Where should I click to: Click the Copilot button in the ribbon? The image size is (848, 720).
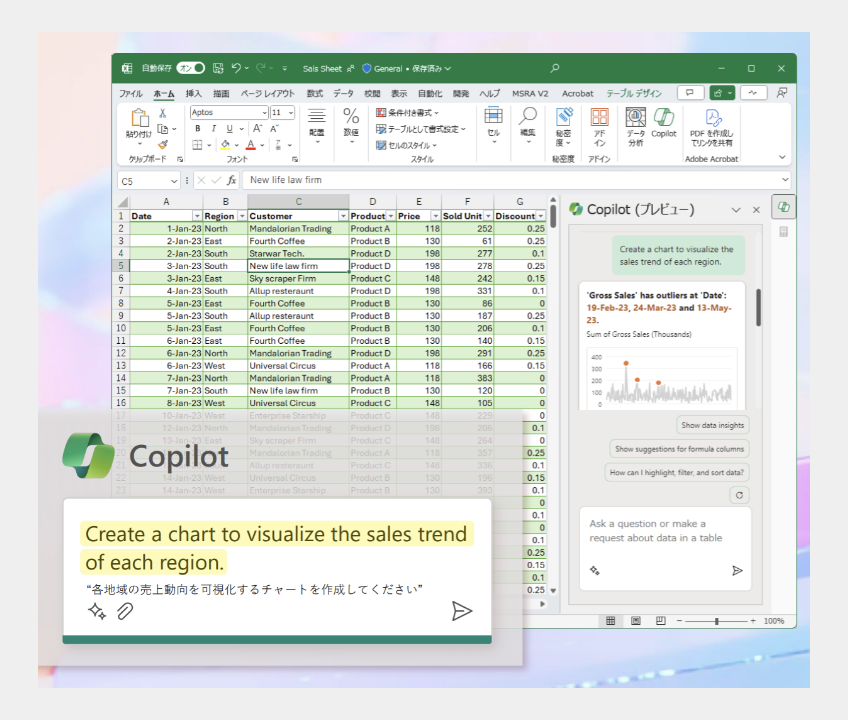(664, 123)
